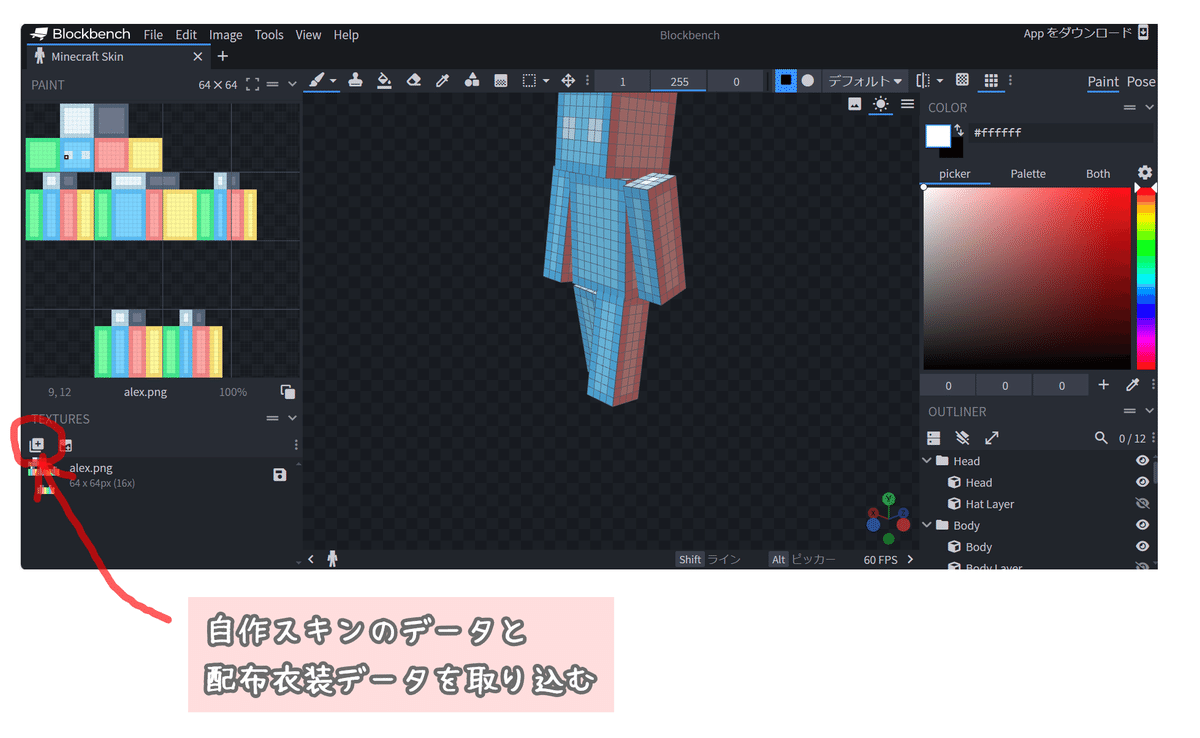Toggle viewport background image icon
The width and height of the screenshot is (1200, 738).
click(854, 104)
